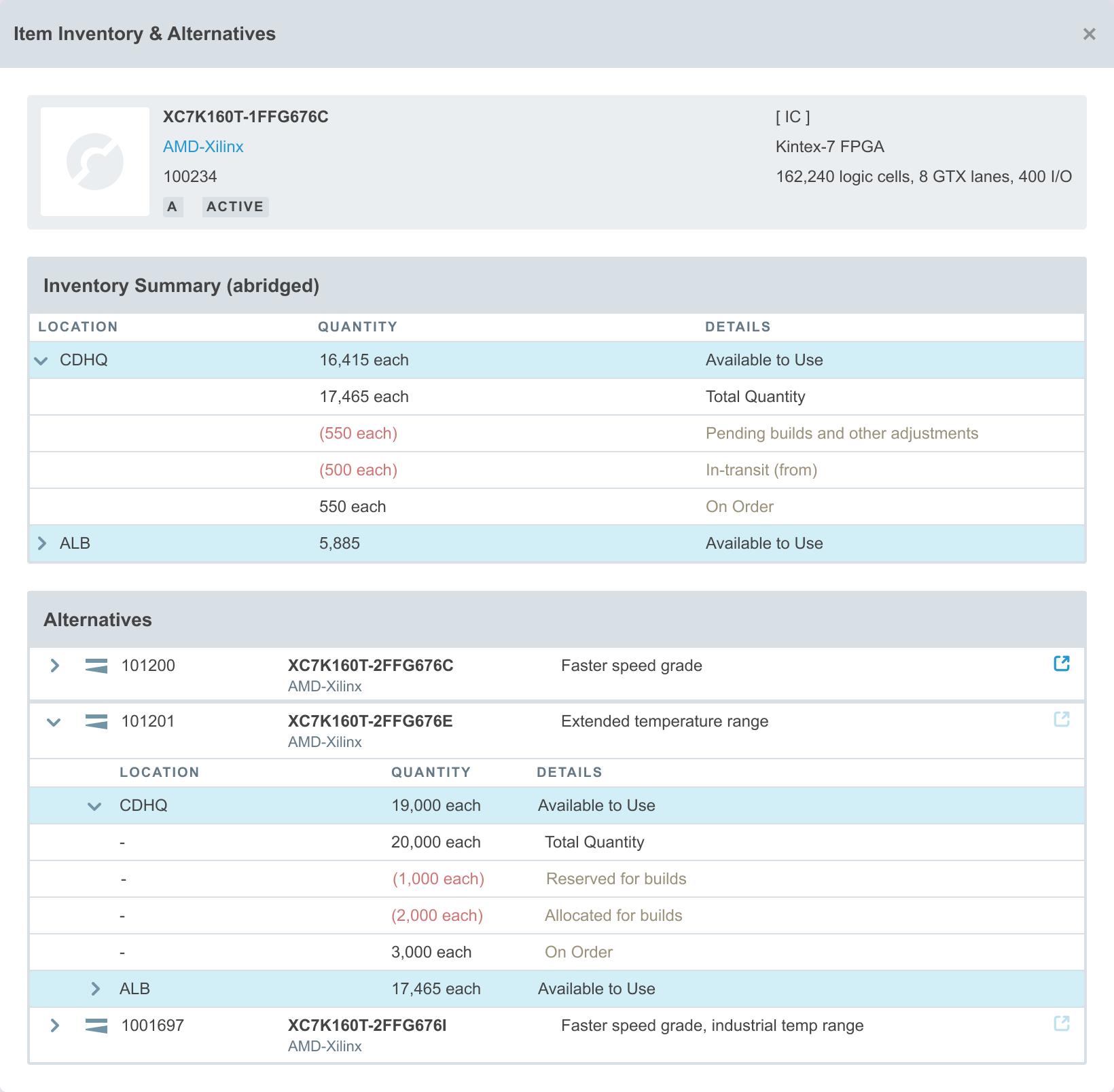
Task: Click the (2,000 each) allocated quantity
Action: pos(437,915)
